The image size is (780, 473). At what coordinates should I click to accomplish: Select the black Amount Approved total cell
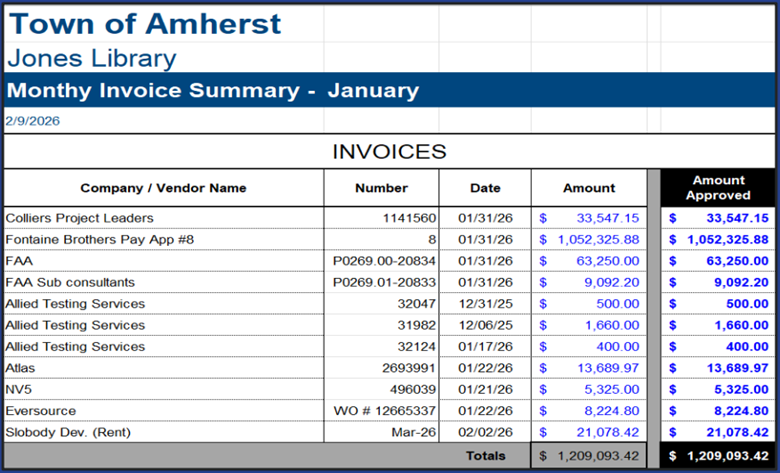(x=718, y=456)
